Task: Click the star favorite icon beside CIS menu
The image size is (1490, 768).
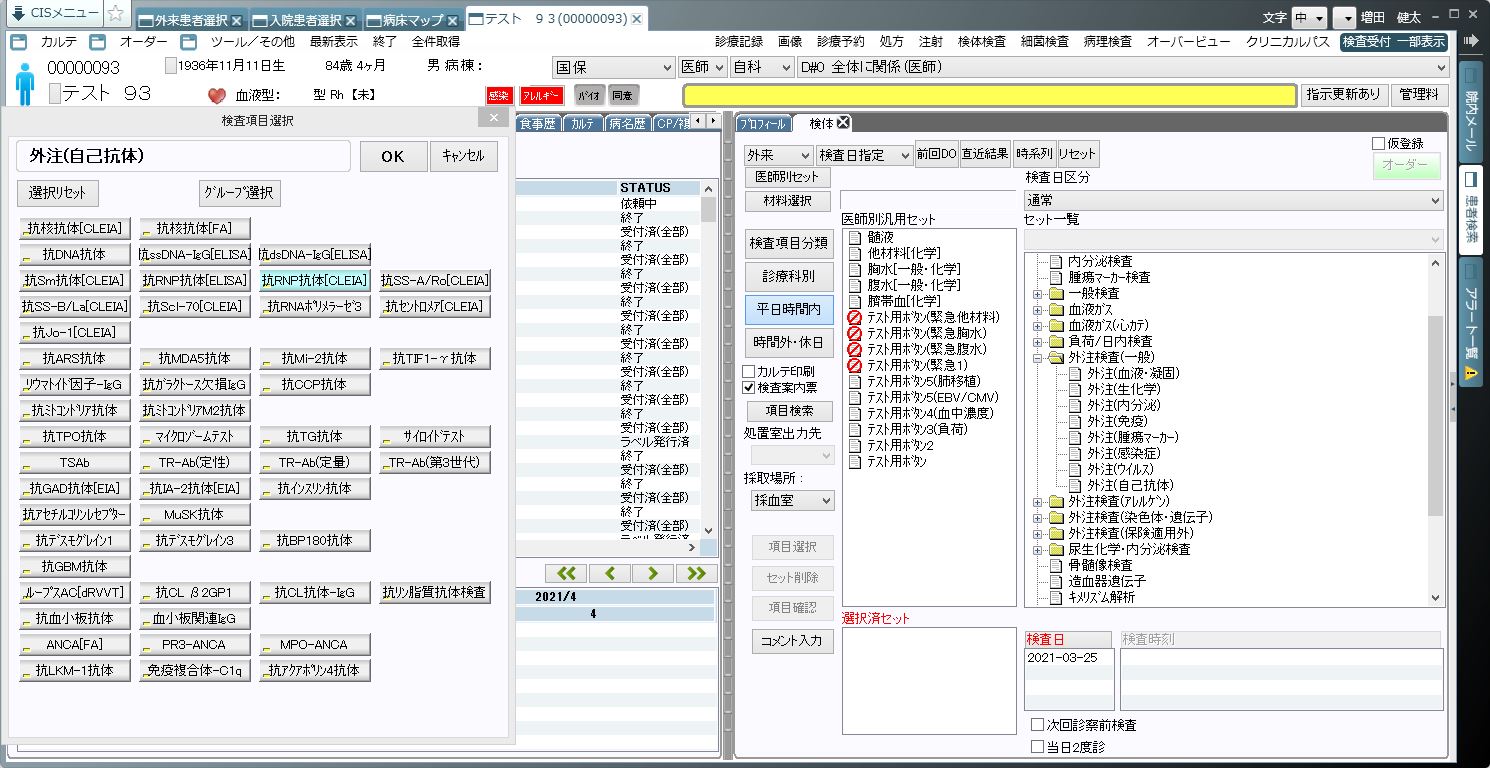Action: (x=116, y=14)
